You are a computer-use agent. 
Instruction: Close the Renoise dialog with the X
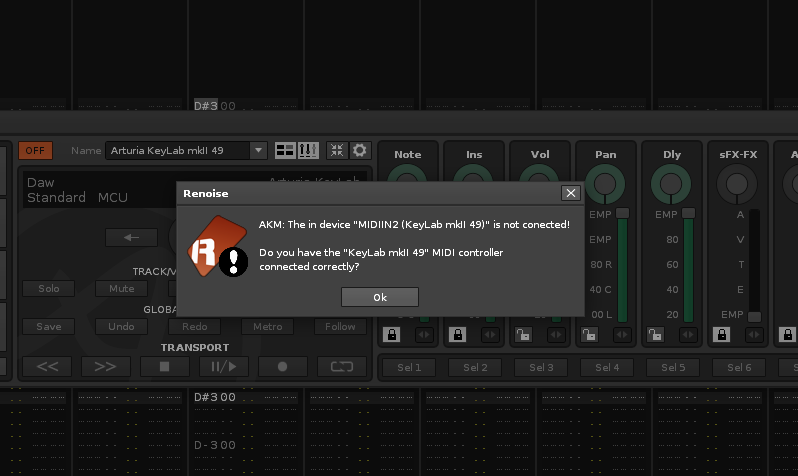click(x=571, y=193)
